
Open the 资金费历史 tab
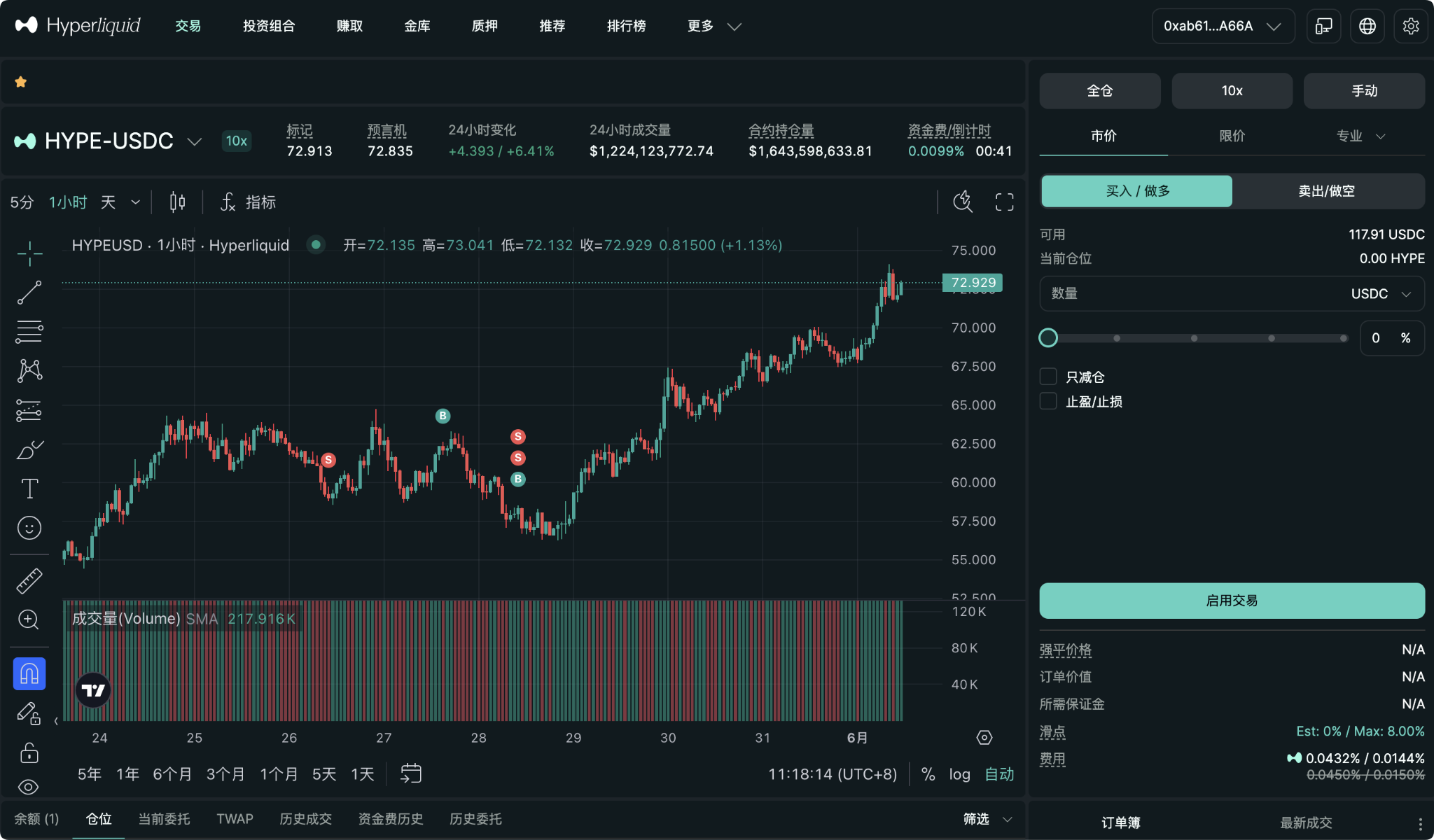click(x=391, y=819)
